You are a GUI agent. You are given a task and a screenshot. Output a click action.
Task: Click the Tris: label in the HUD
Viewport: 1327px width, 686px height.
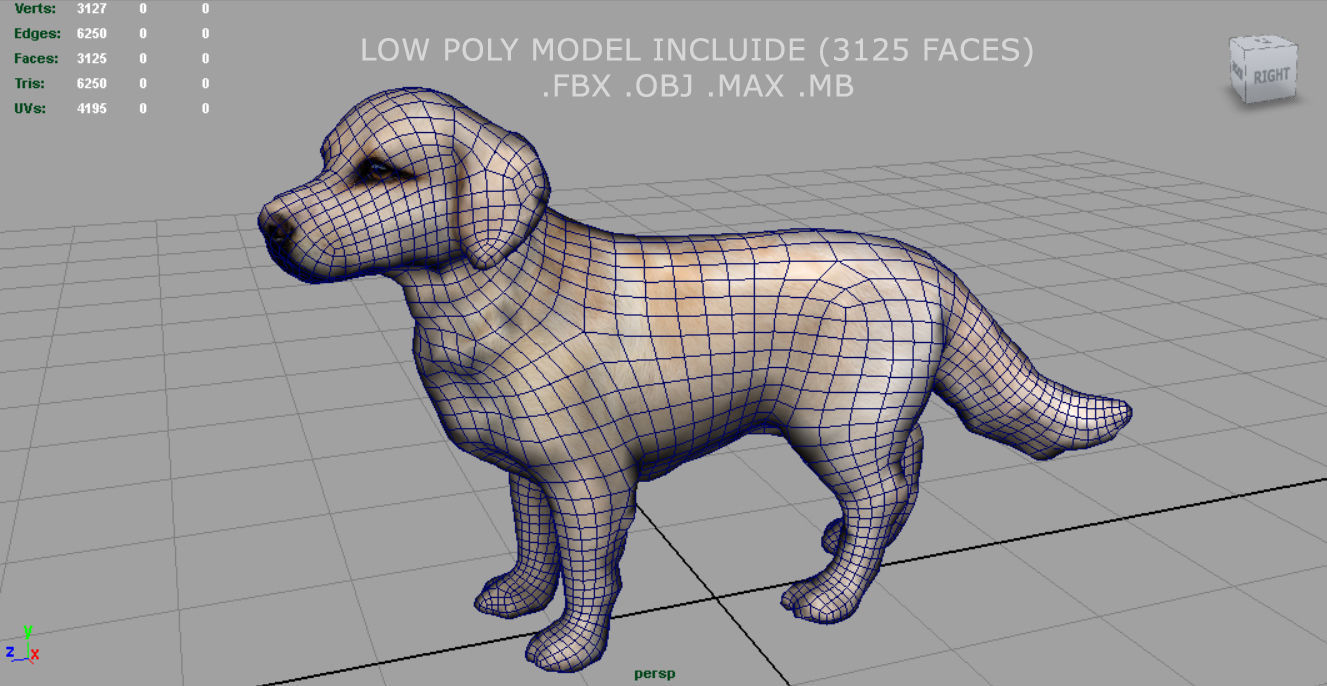[x=32, y=84]
